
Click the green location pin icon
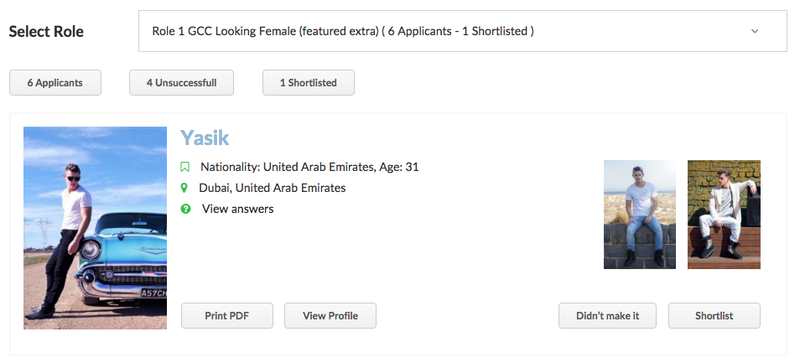(x=184, y=188)
